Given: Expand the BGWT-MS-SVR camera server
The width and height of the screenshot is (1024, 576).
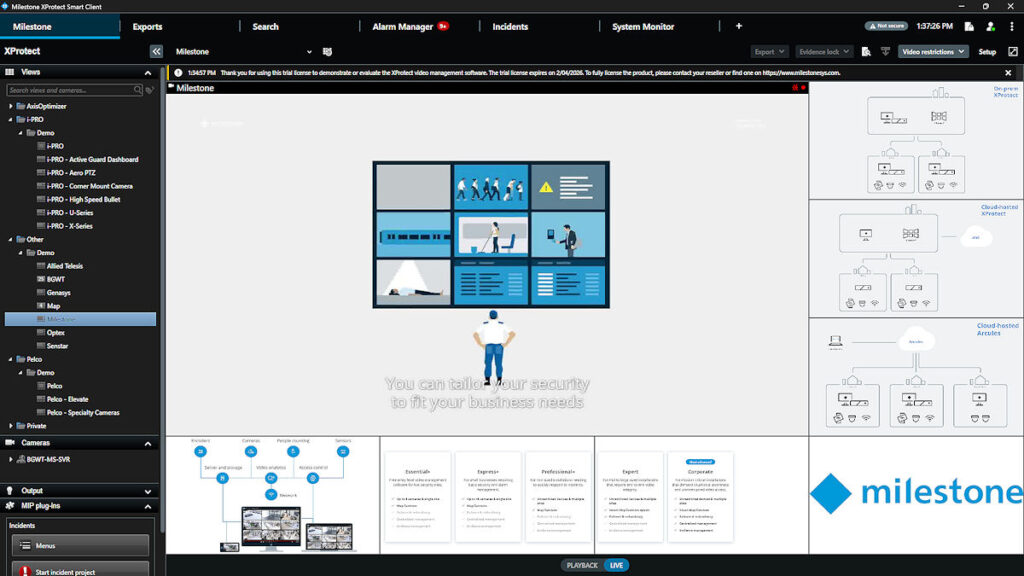Looking at the screenshot, I should 11,460.
